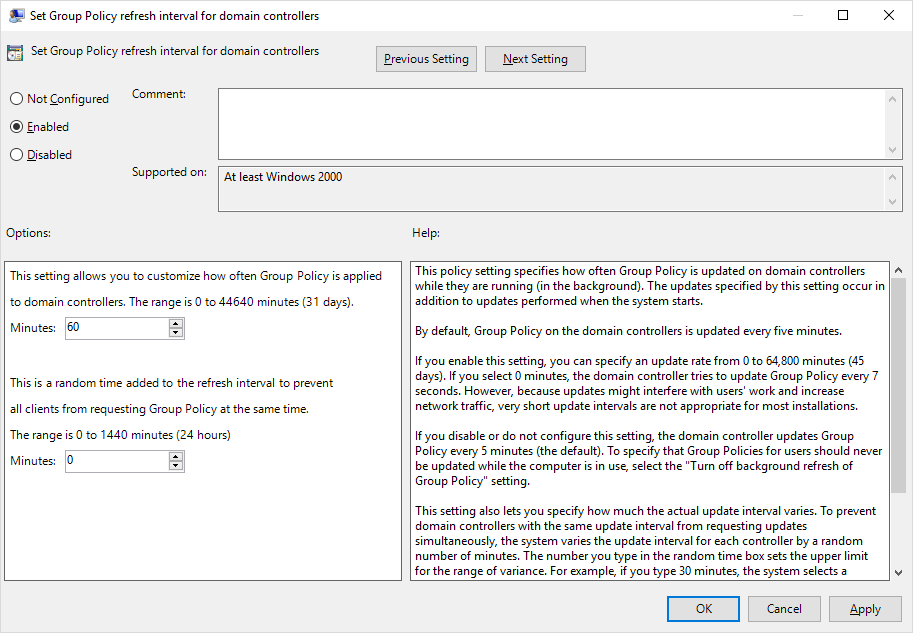The height and width of the screenshot is (633, 913).
Task: Go to the Next Setting
Action: [x=535, y=59]
